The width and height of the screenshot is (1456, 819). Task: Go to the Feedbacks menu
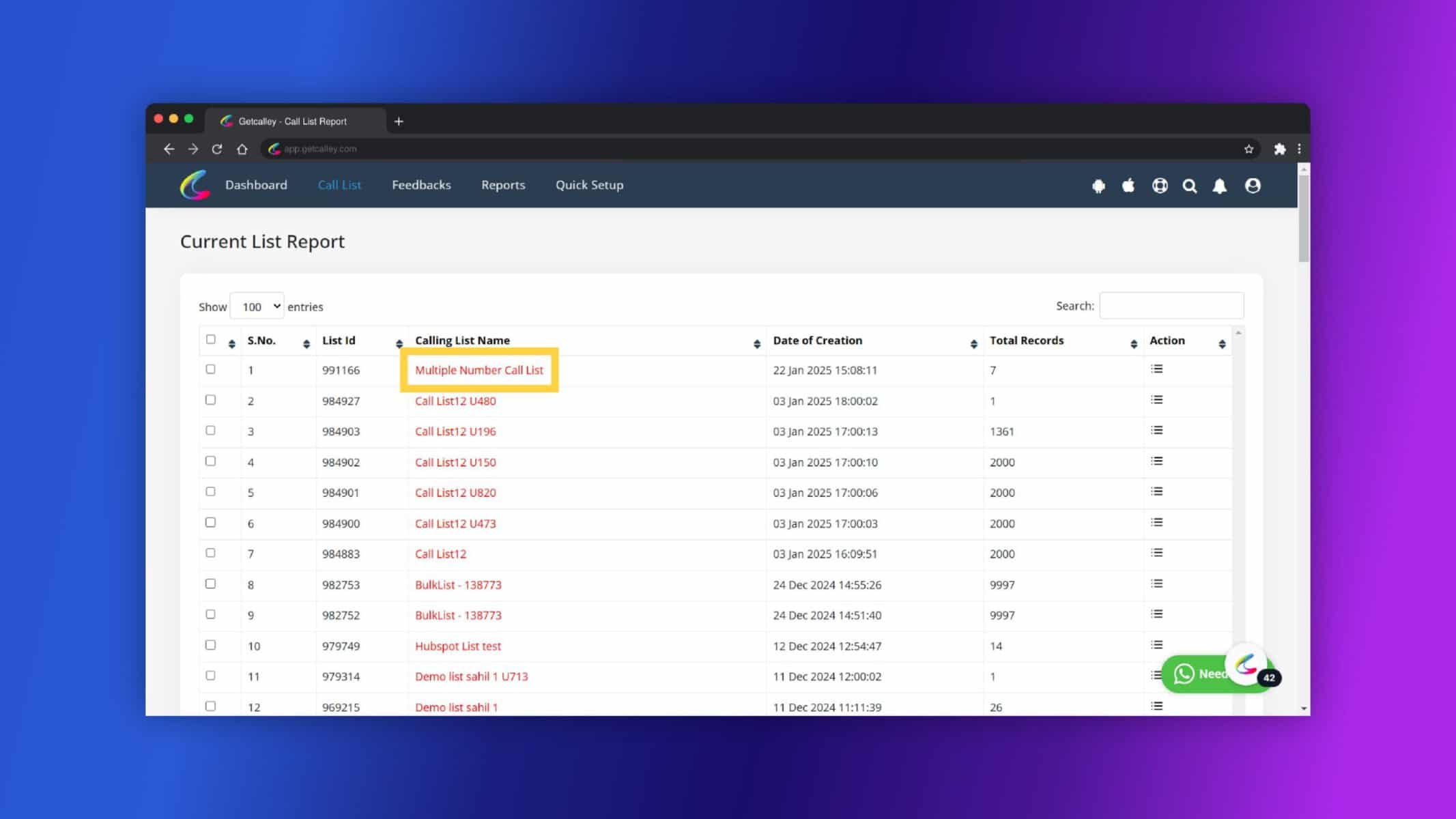point(421,185)
